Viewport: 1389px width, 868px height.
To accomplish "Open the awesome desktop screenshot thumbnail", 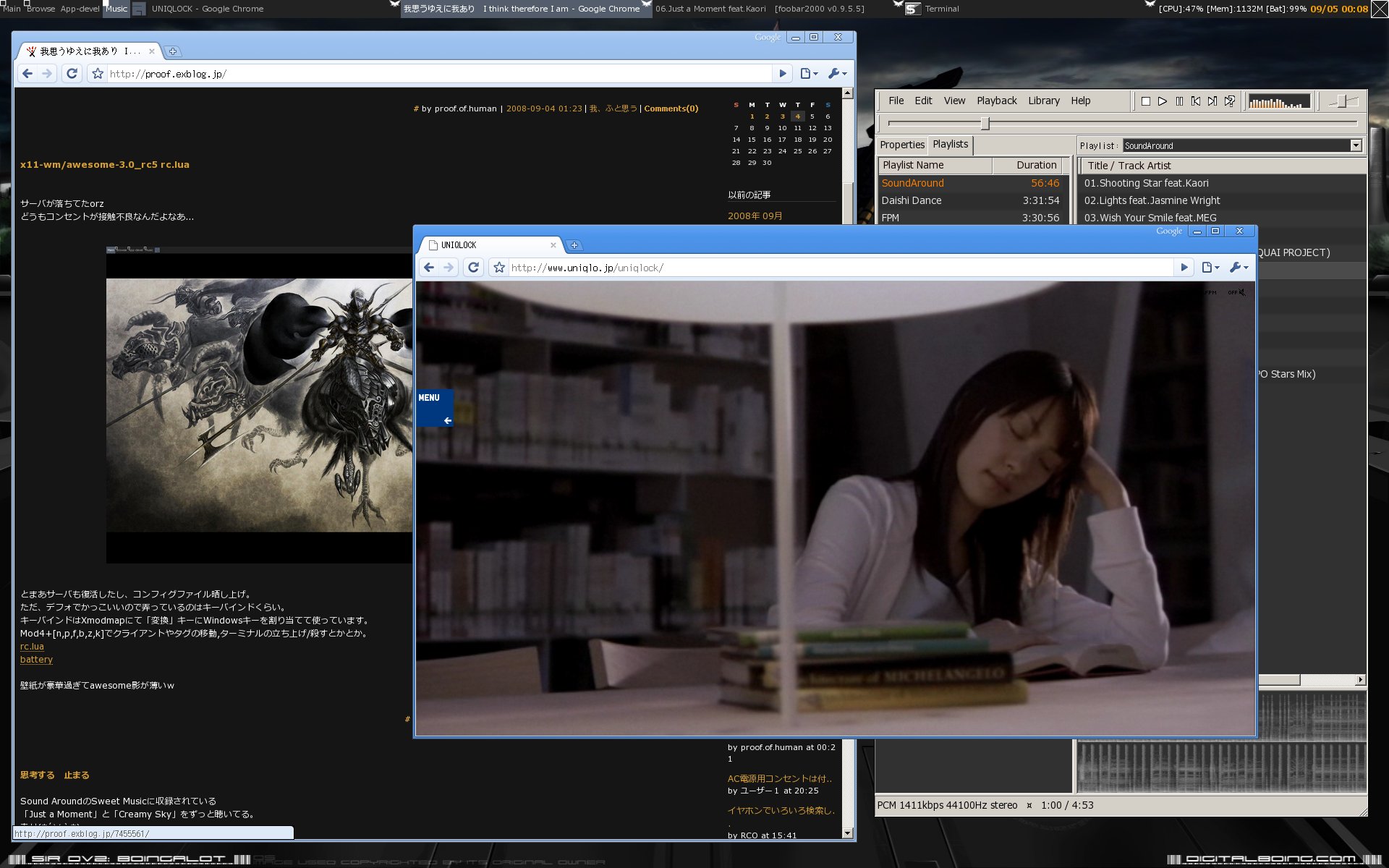I will [259, 405].
